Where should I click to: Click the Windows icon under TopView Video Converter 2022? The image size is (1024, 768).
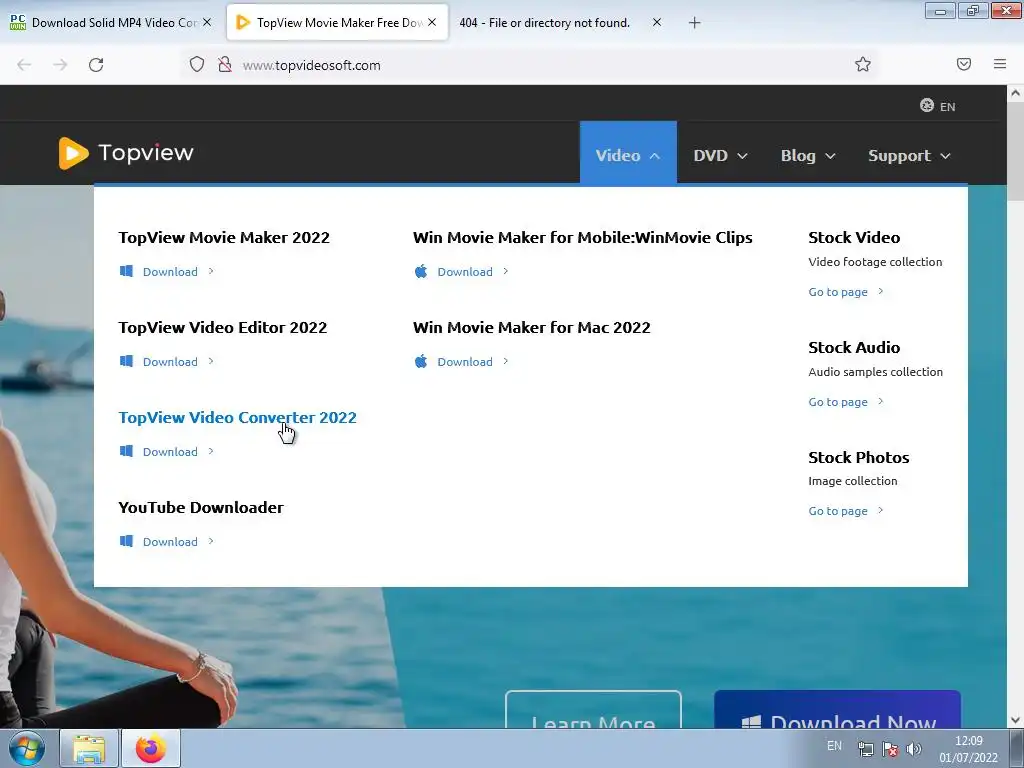pyautogui.click(x=127, y=451)
